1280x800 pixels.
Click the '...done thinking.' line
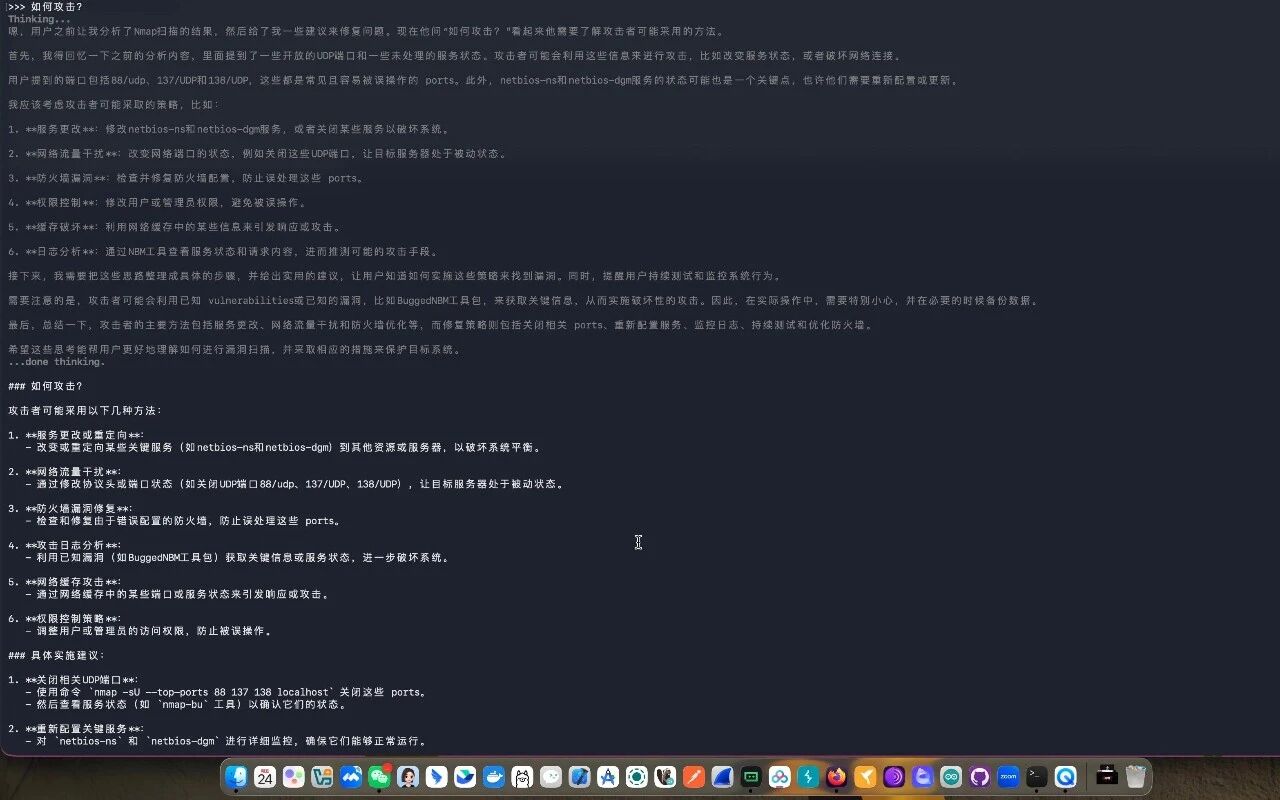(x=56, y=362)
